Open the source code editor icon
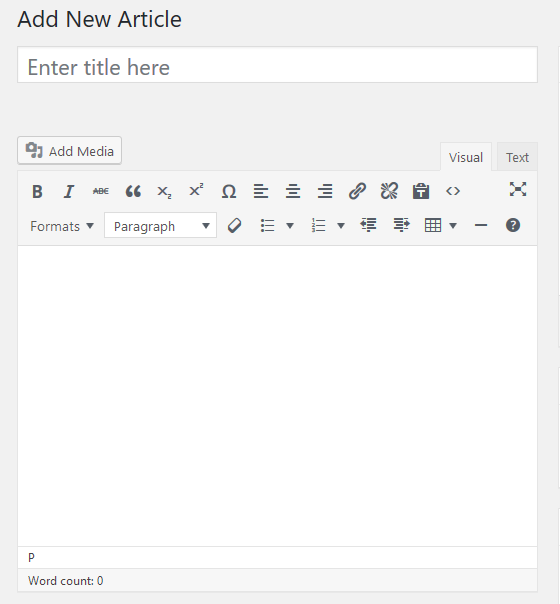The image size is (560, 604). click(x=453, y=191)
